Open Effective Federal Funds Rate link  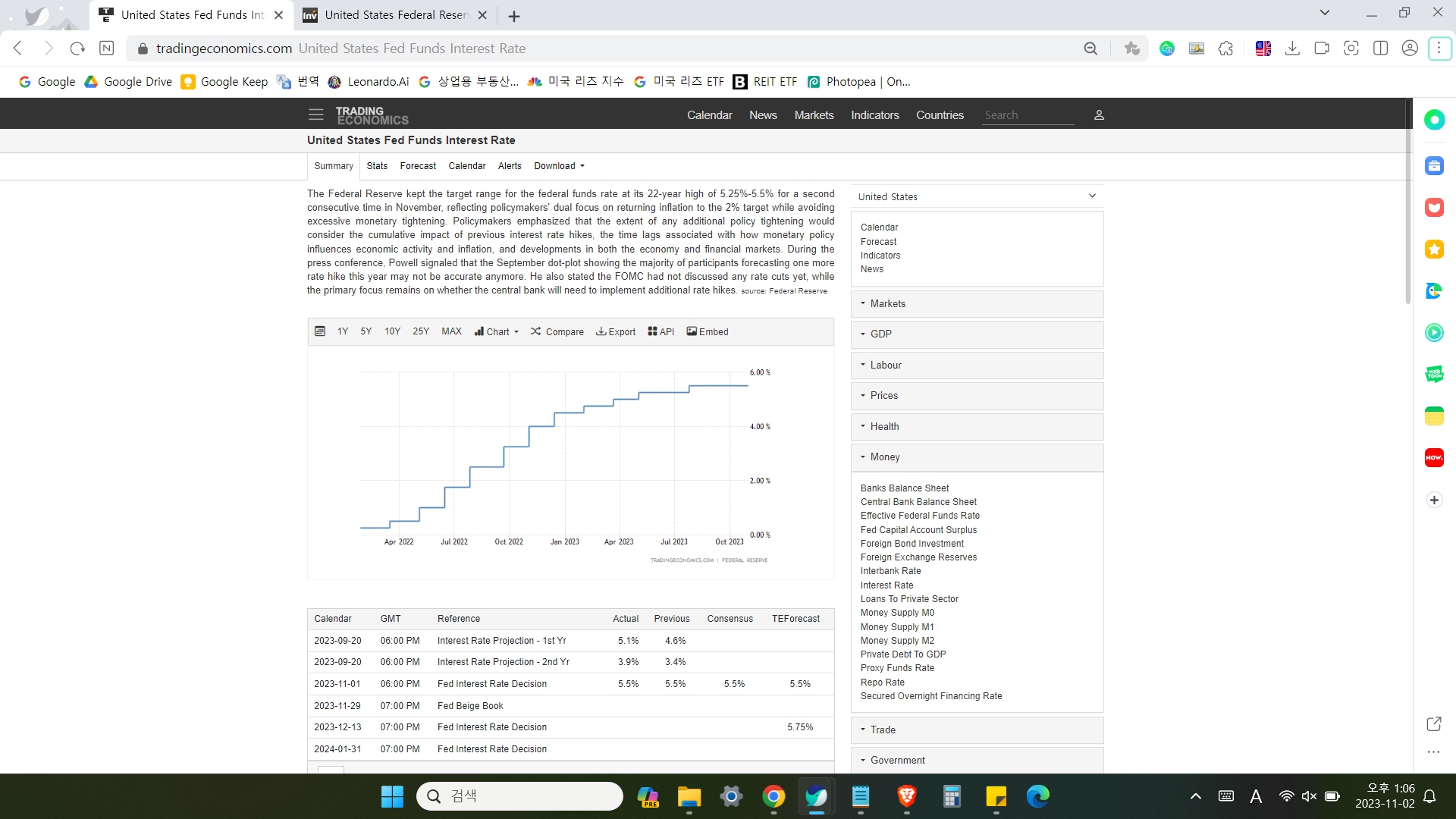click(x=920, y=516)
